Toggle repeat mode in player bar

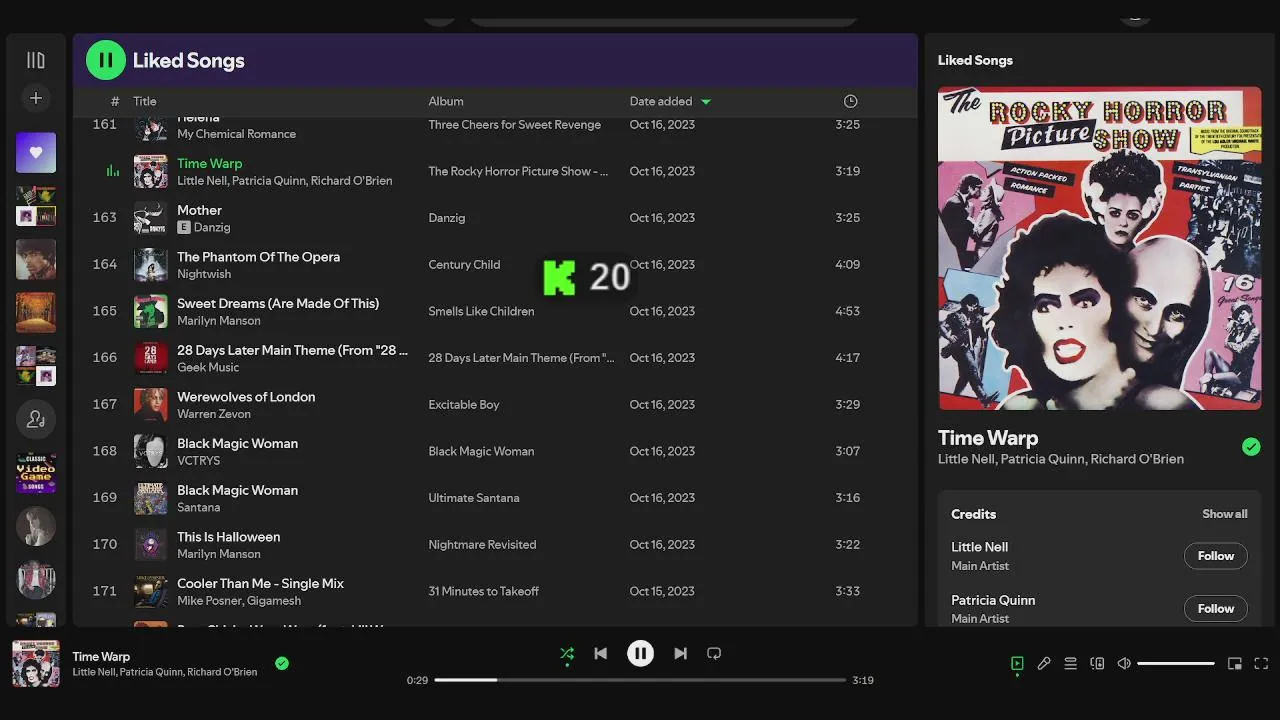(x=714, y=653)
